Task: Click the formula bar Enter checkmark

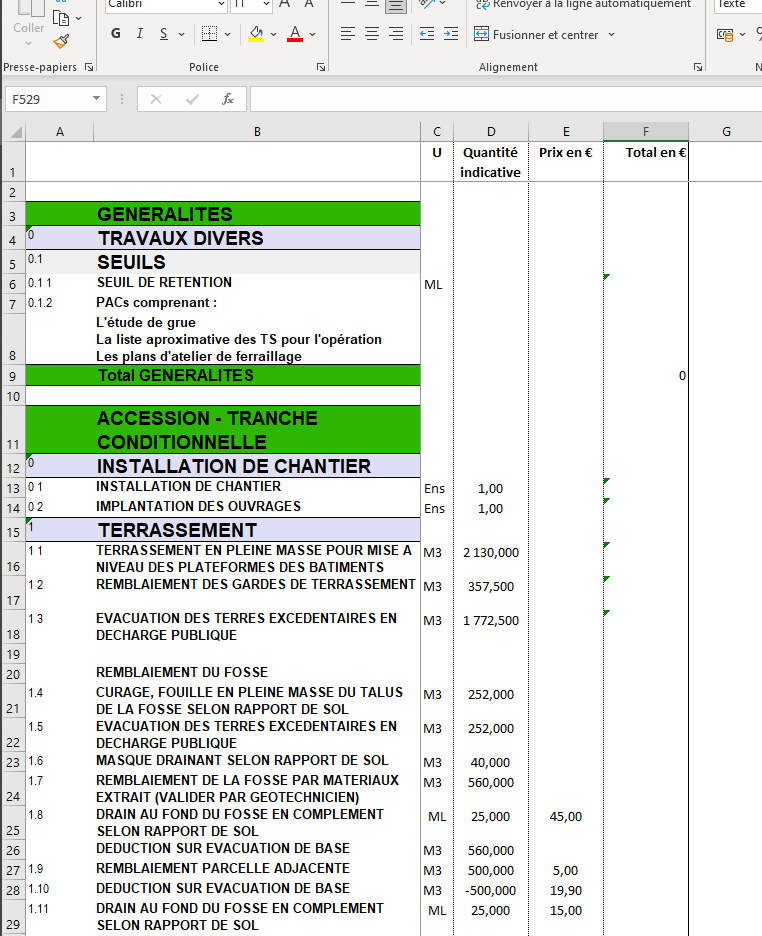Action: click(192, 99)
